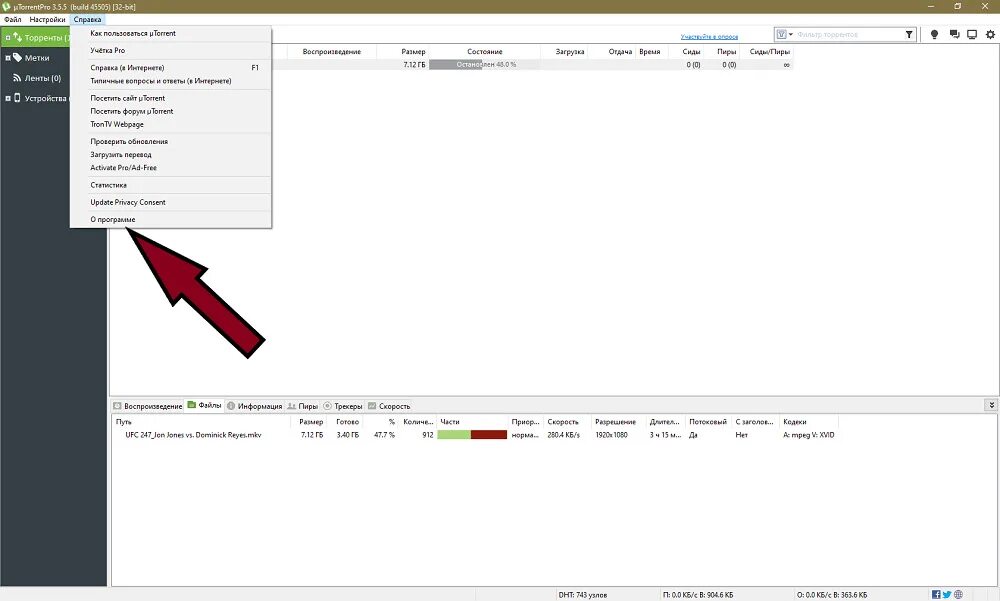This screenshot has width=1000, height=601.
Task: Click the remote monitor icon in toolbar
Action: [x=972, y=34]
